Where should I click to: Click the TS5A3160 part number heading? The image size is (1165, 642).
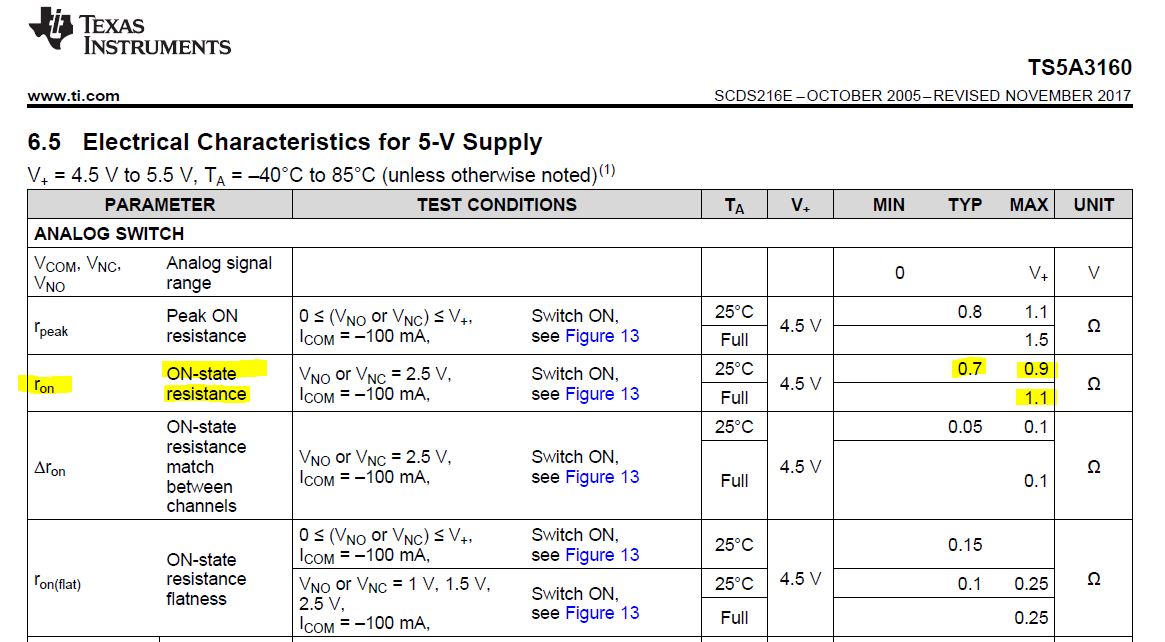[x=1080, y=68]
